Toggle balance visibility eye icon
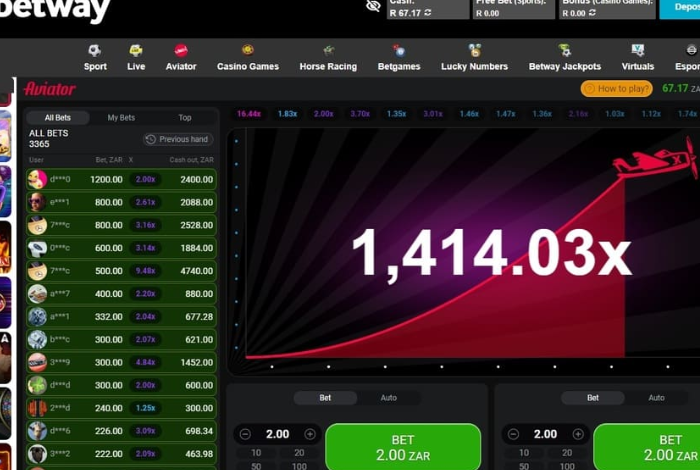The width and height of the screenshot is (700, 470). 373,6
